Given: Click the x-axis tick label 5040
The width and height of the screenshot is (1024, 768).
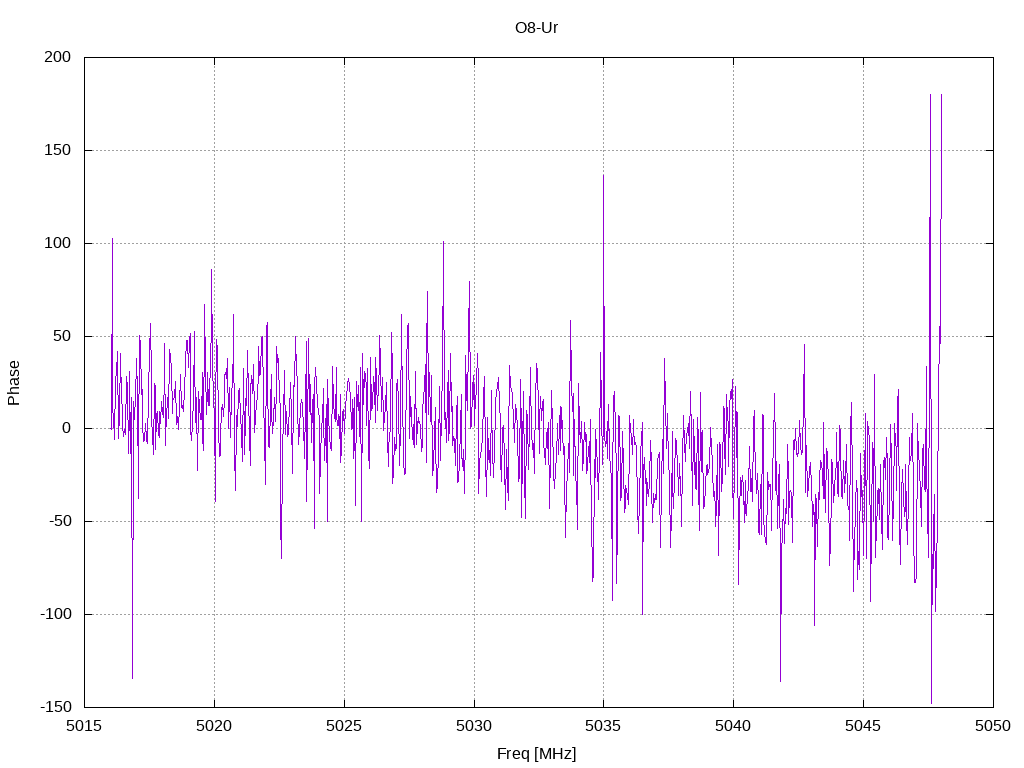Looking at the screenshot, I should click(733, 726).
